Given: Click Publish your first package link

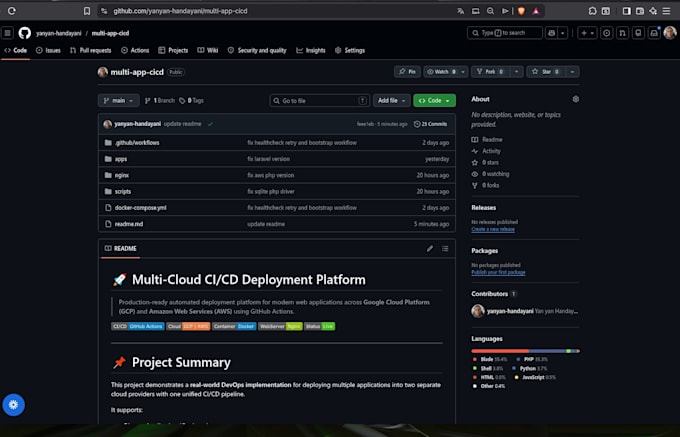Looking at the screenshot, I should pyautogui.click(x=498, y=272).
